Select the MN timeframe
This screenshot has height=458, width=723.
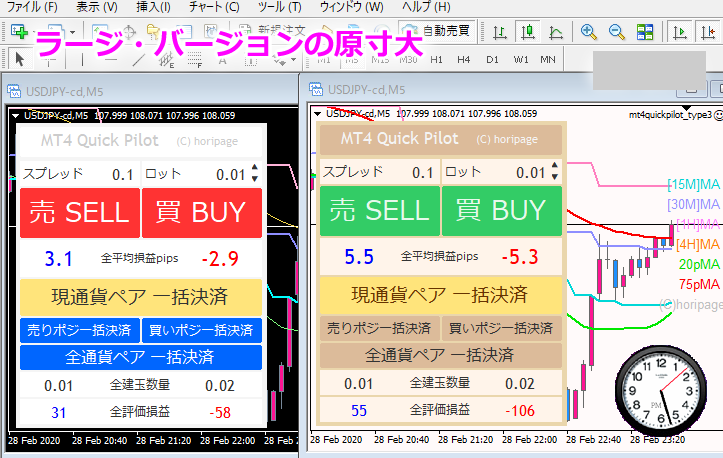(x=548, y=59)
